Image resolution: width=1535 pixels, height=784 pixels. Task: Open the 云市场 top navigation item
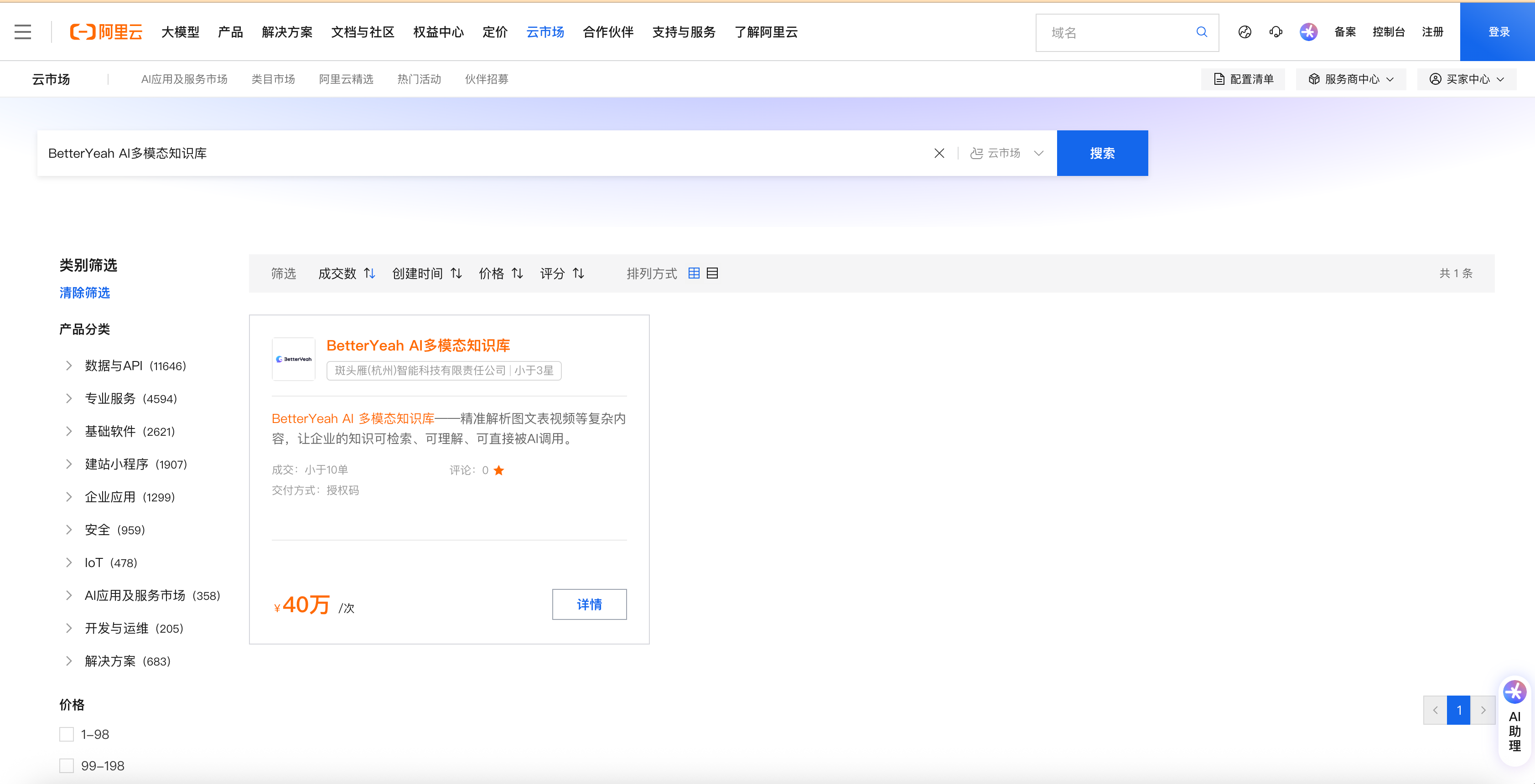pyautogui.click(x=545, y=32)
